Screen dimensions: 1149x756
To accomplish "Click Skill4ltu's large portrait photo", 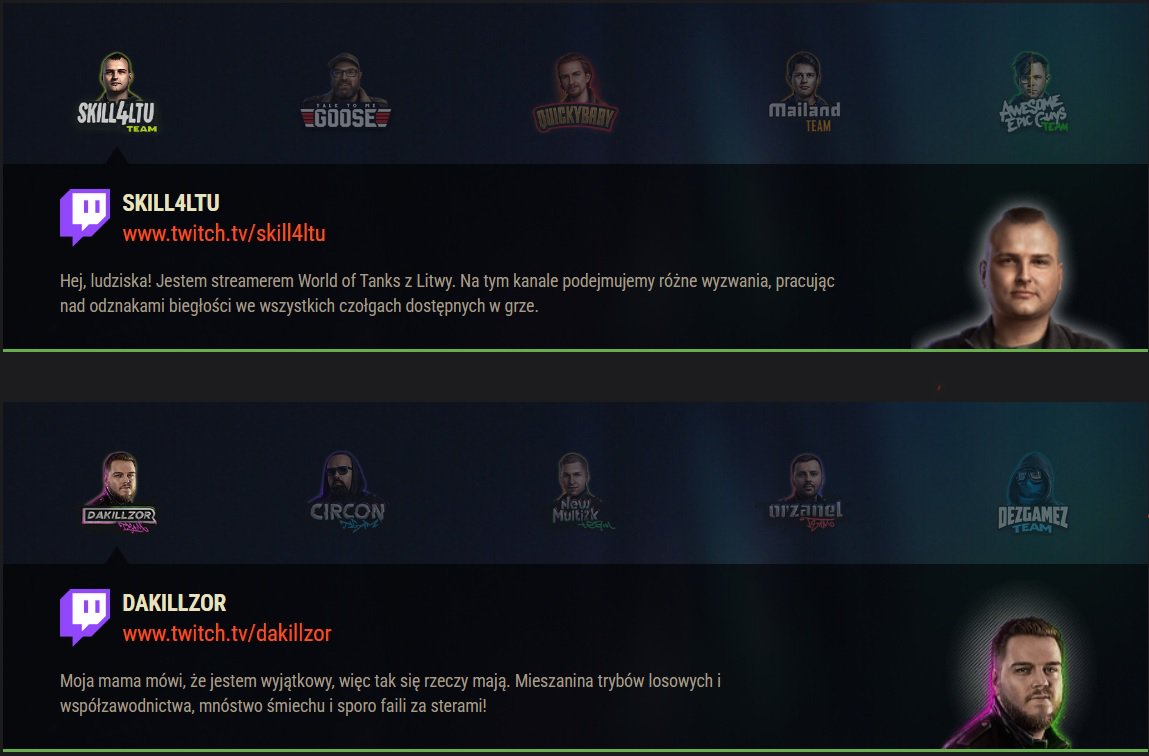I will coord(1019,278).
